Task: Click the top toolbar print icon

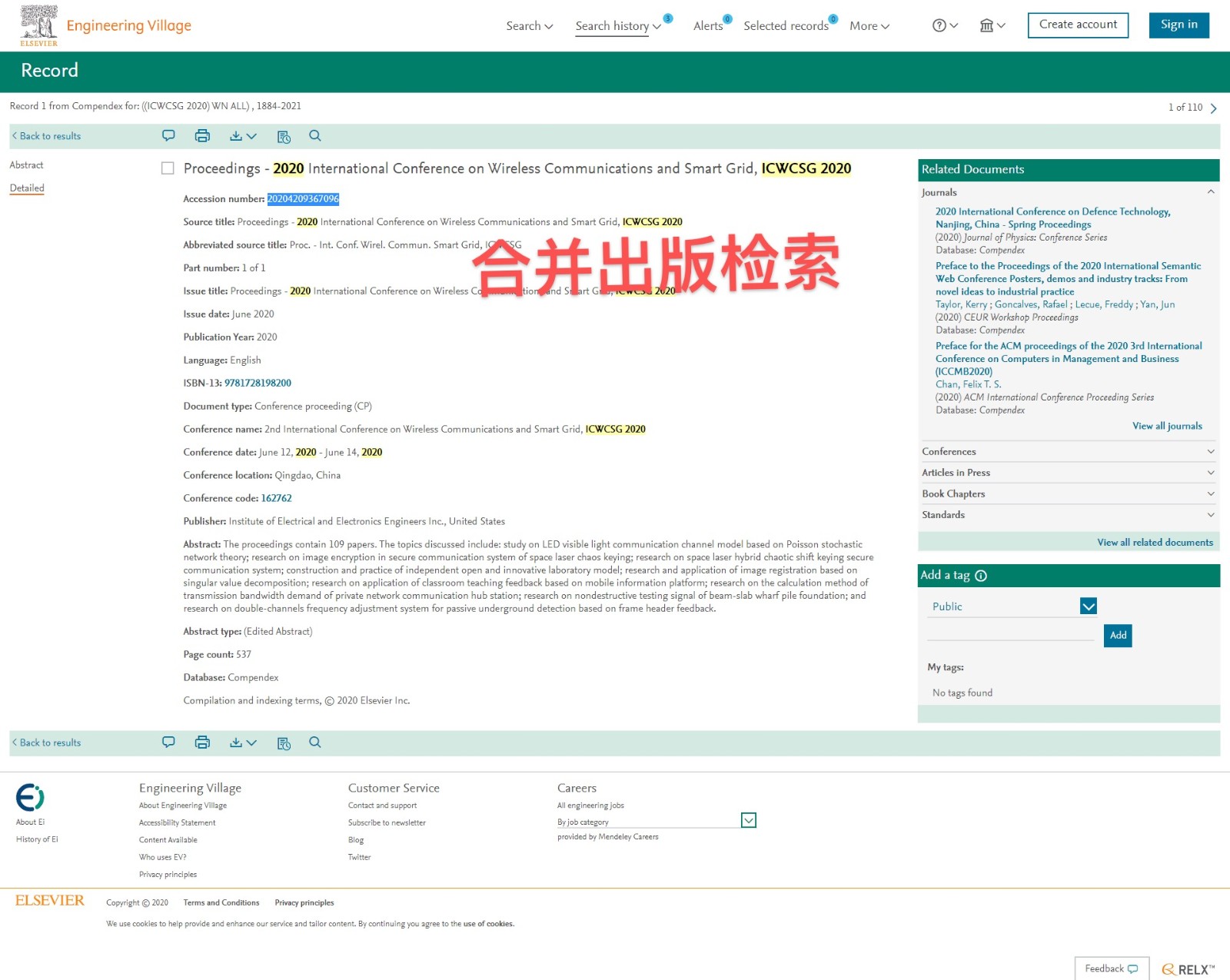Action: [x=202, y=136]
